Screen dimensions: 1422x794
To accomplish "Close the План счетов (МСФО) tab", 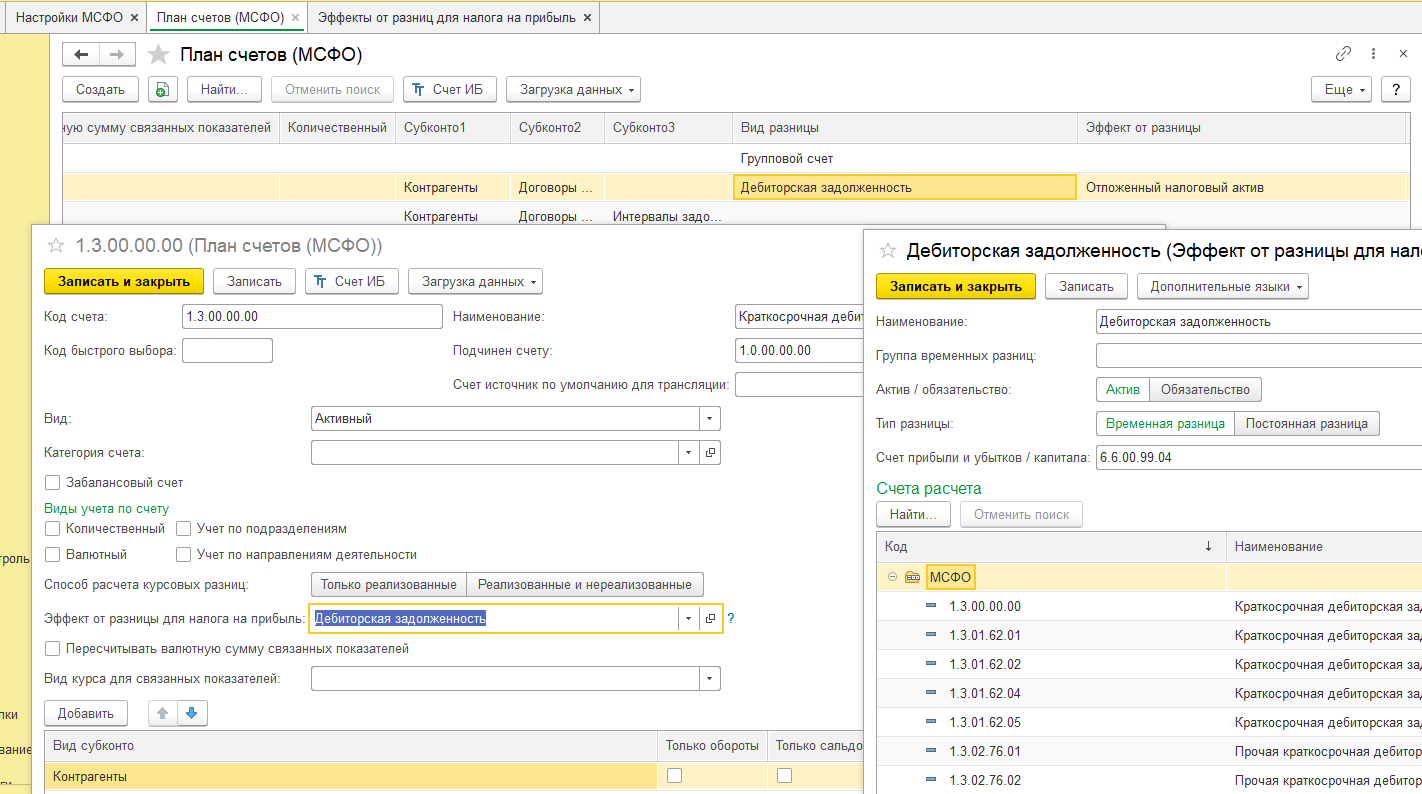I will click(x=295, y=18).
